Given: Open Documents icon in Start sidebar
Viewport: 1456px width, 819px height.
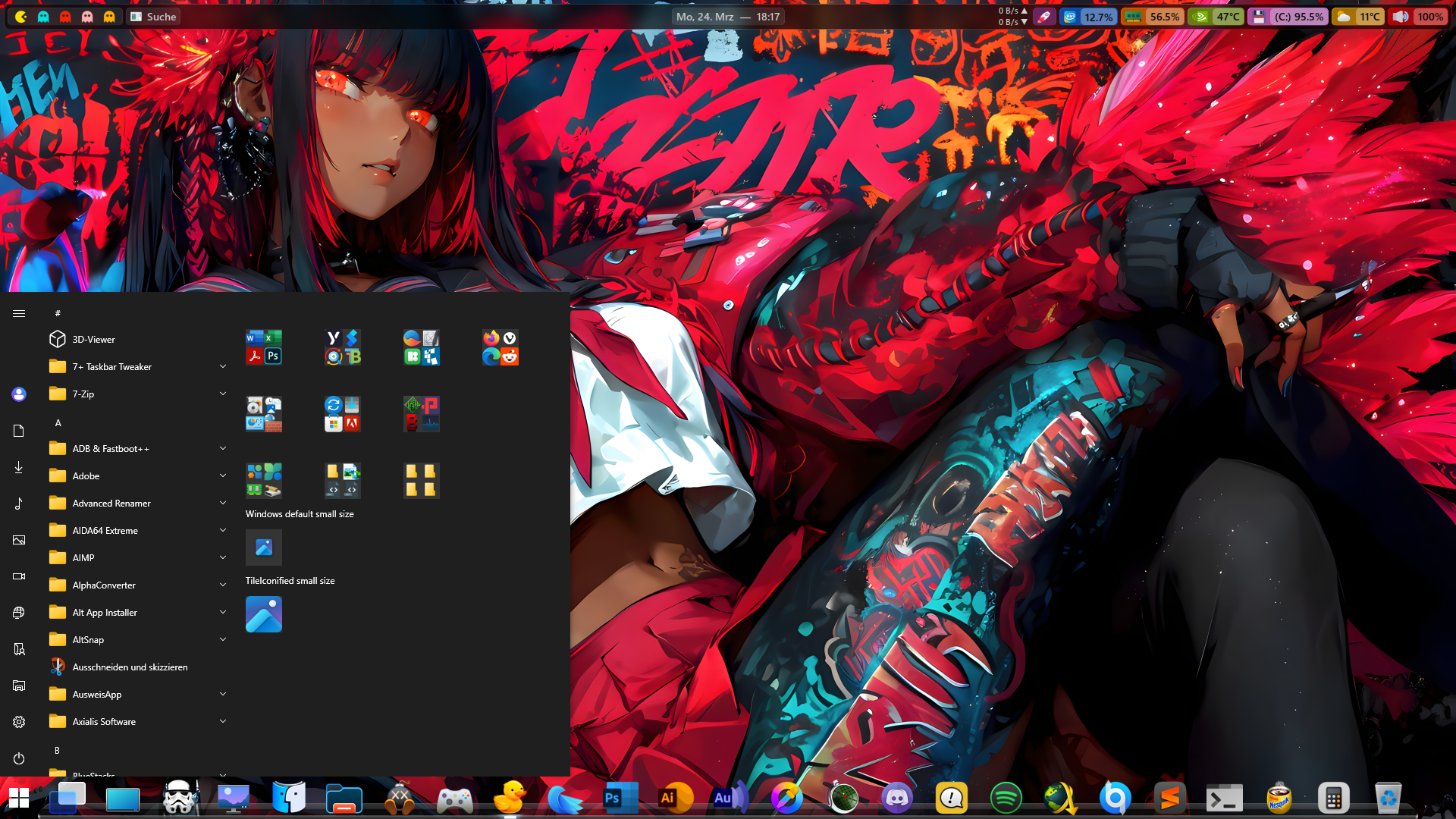Looking at the screenshot, I should 19,431.
